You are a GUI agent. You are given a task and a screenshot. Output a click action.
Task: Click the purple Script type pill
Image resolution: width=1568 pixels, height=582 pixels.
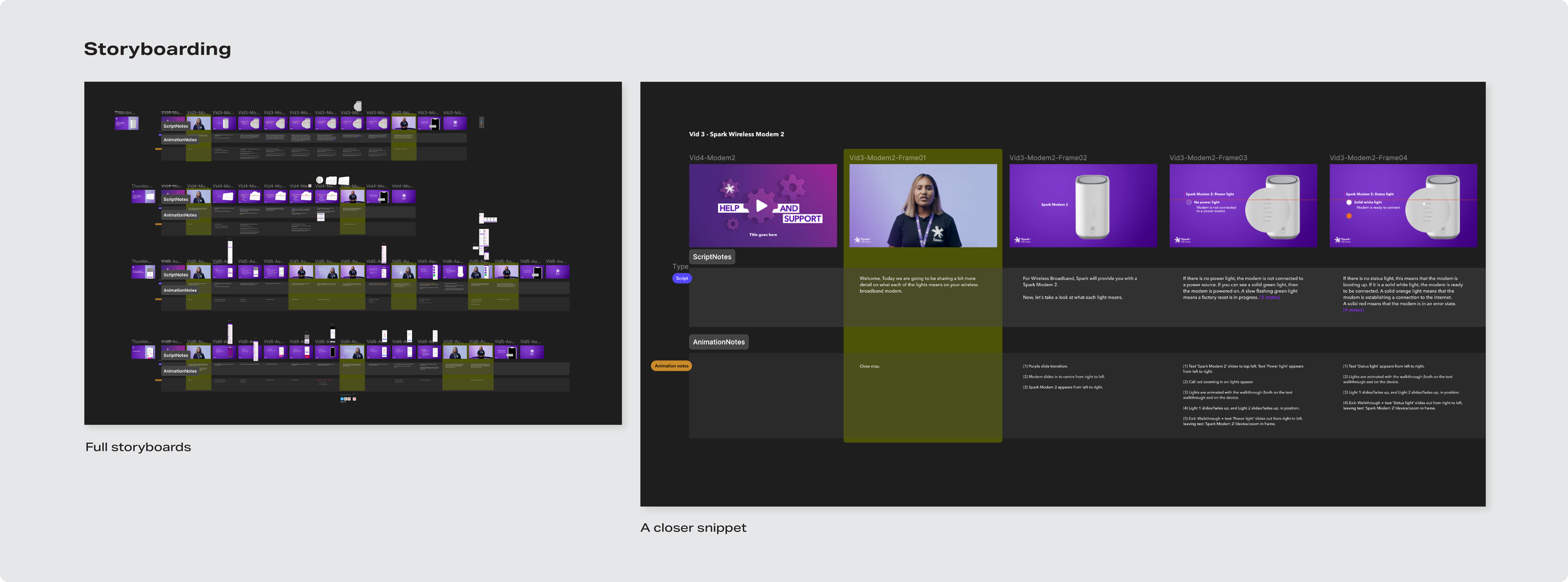coord(682,278)
